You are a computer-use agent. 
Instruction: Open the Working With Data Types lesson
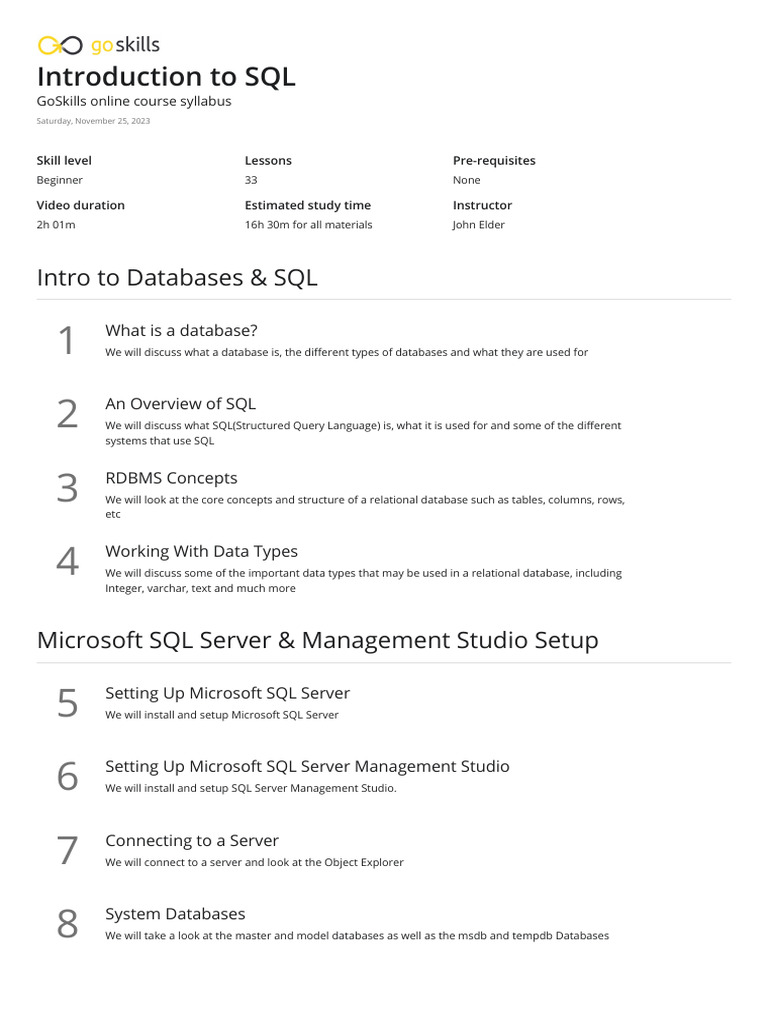point(201,551)
